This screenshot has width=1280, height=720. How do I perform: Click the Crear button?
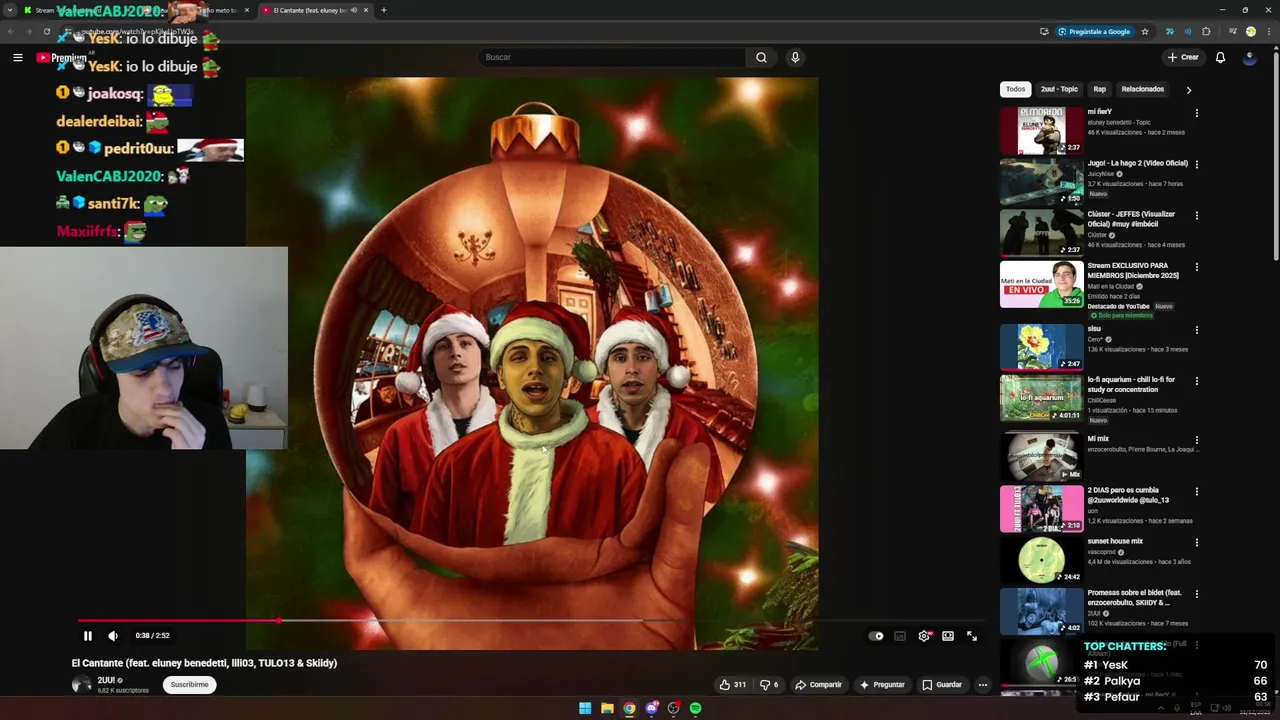coord(1183,57)
